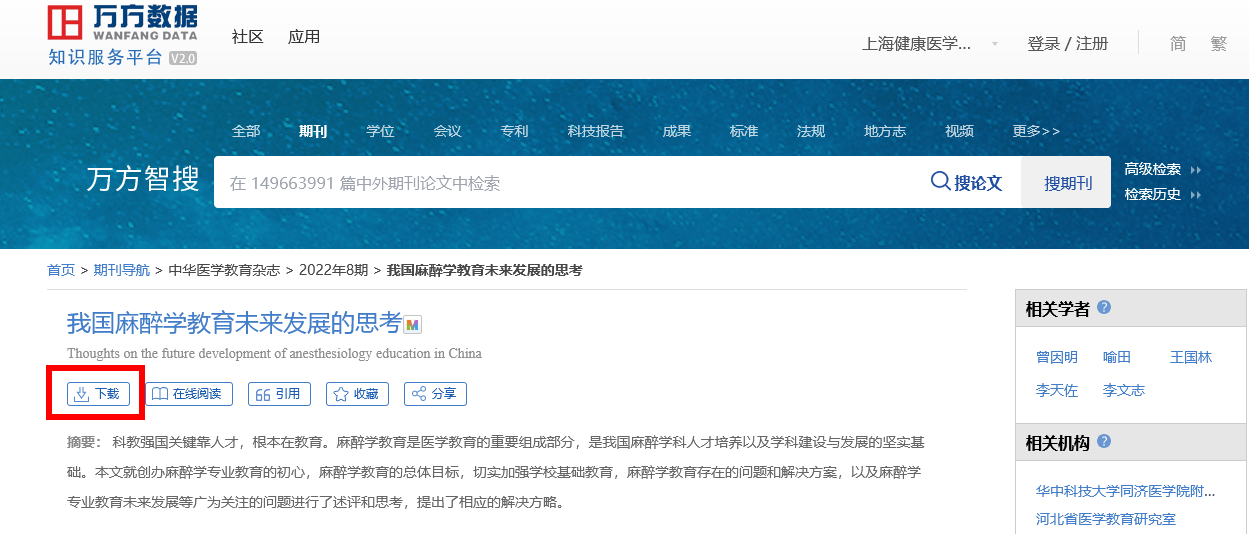This screenshot has height=534, width=1249.
Task: Add to favorites with 收藏 star
Action: point(356,394)
